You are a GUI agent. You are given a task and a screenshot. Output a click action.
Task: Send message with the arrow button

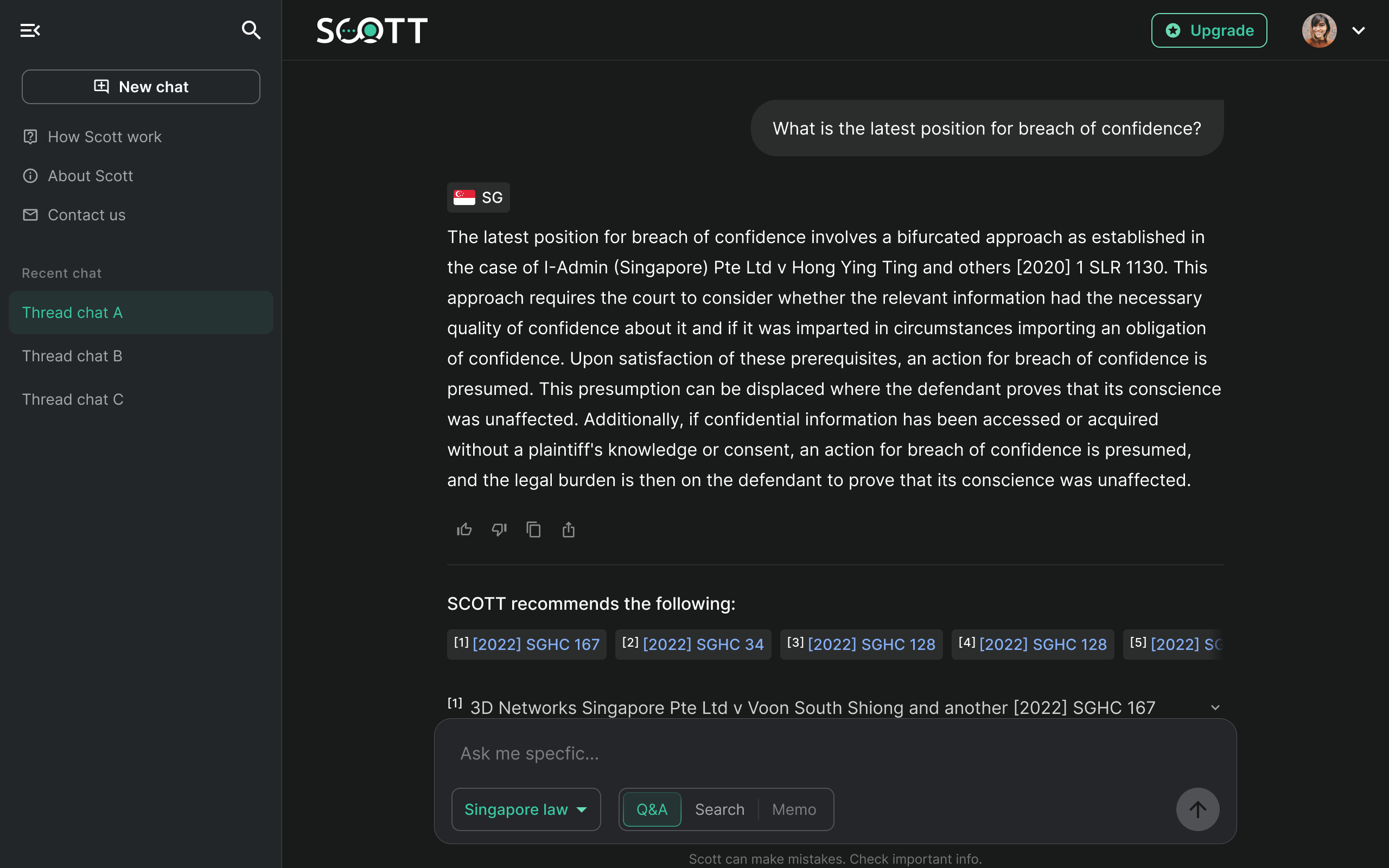tap(1197, 809)
